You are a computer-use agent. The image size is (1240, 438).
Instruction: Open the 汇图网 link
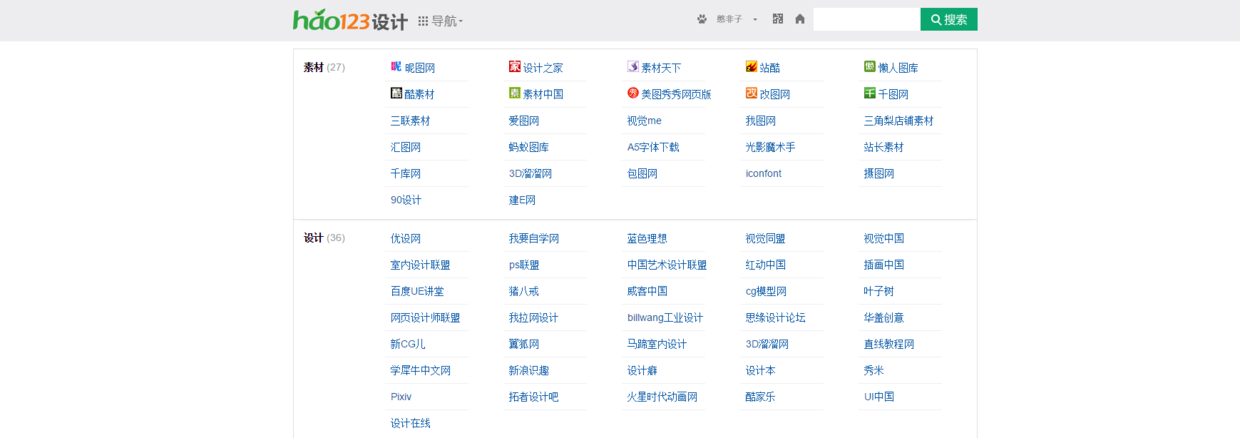pyautogui.click(x=405, y=147)
